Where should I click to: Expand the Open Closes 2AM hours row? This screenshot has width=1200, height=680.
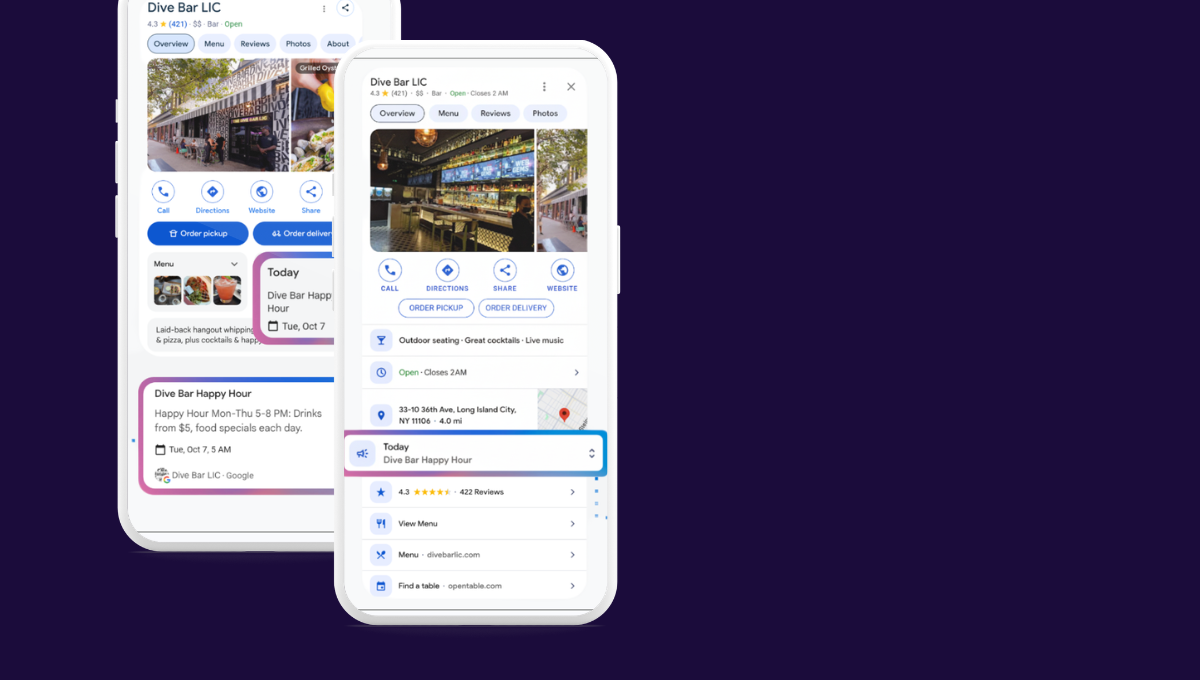(x=576, y=372)
